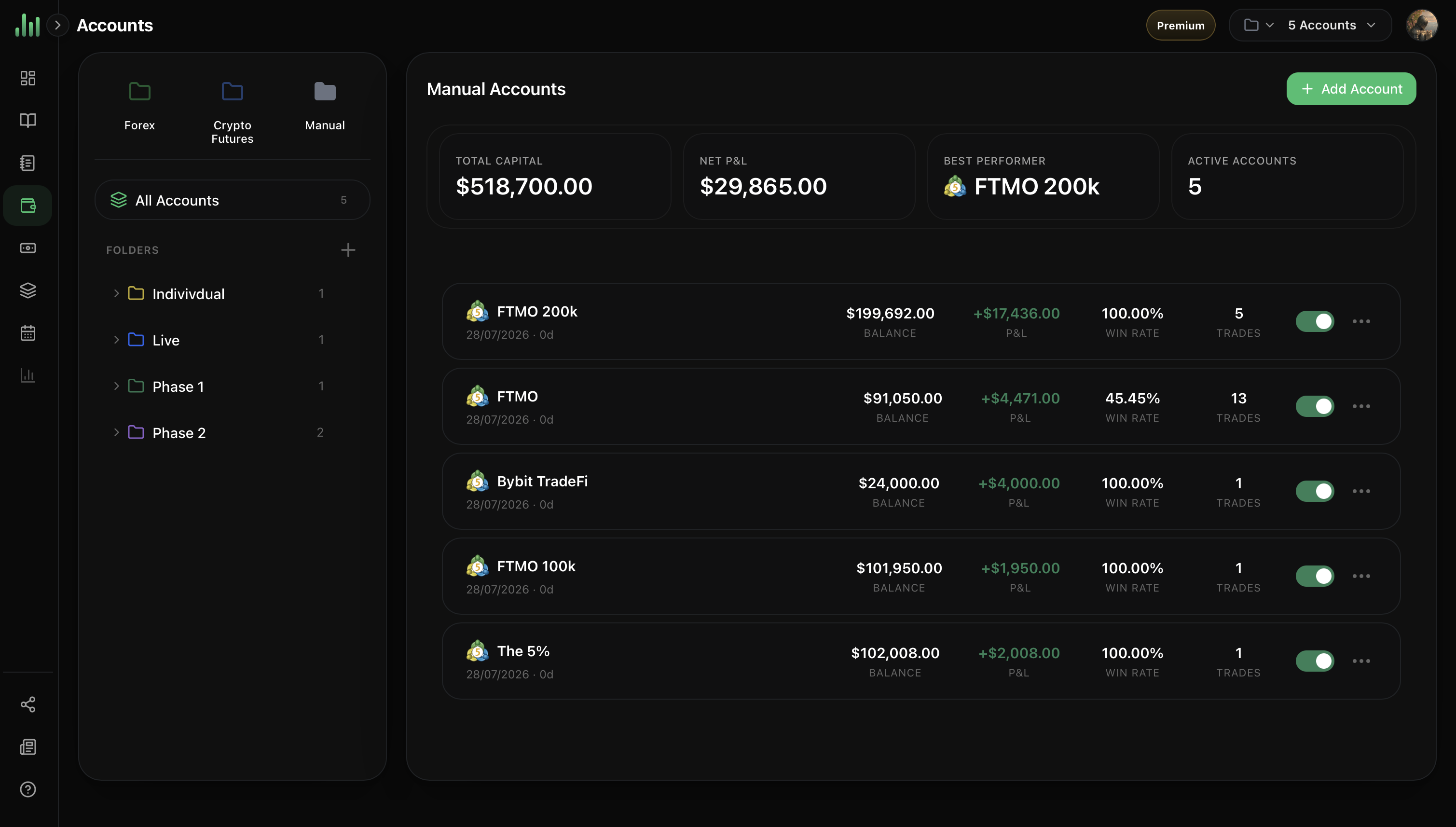Viewport: 1456px width, 827px height.
Task: Open the folder selector dropdown in header
Action: pyautogui.click(x=1259, y=25)
